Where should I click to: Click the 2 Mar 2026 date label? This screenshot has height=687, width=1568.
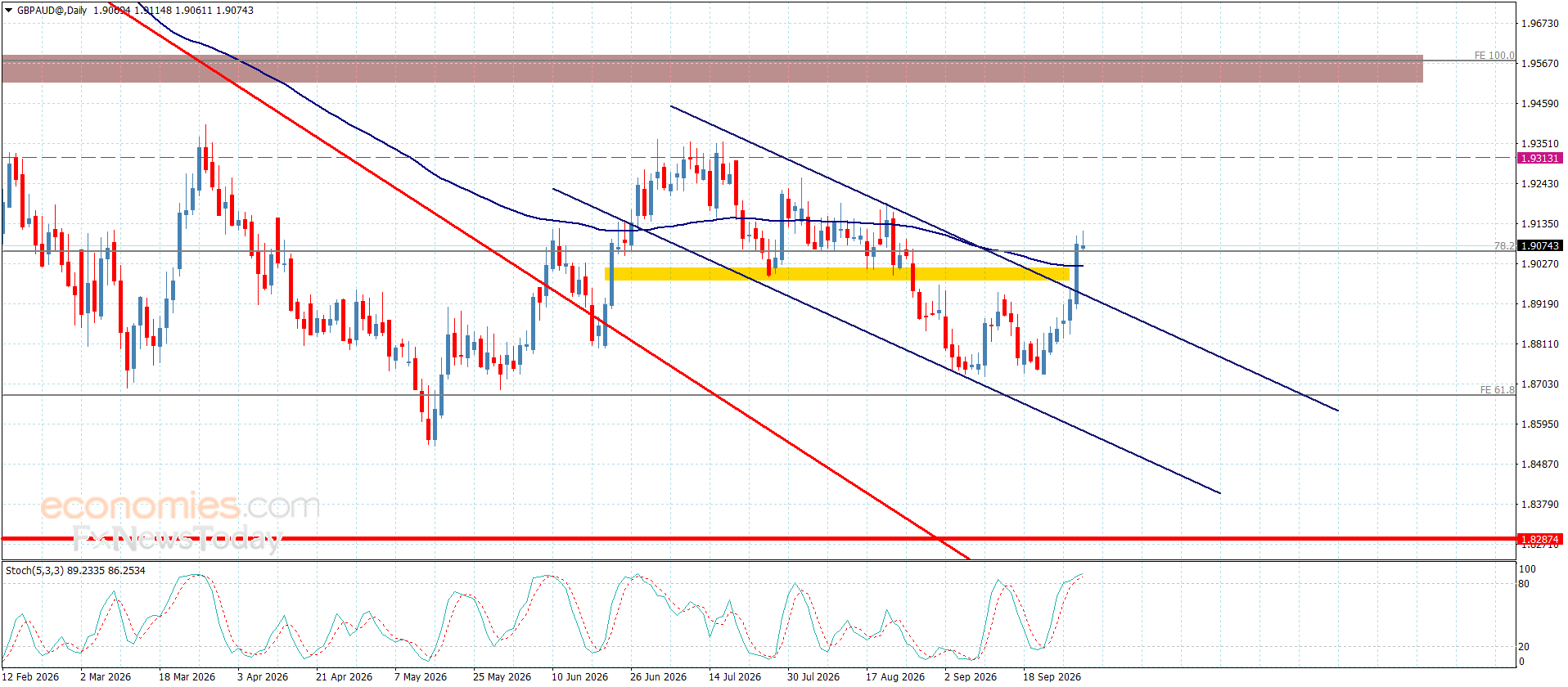pos(106,677)
